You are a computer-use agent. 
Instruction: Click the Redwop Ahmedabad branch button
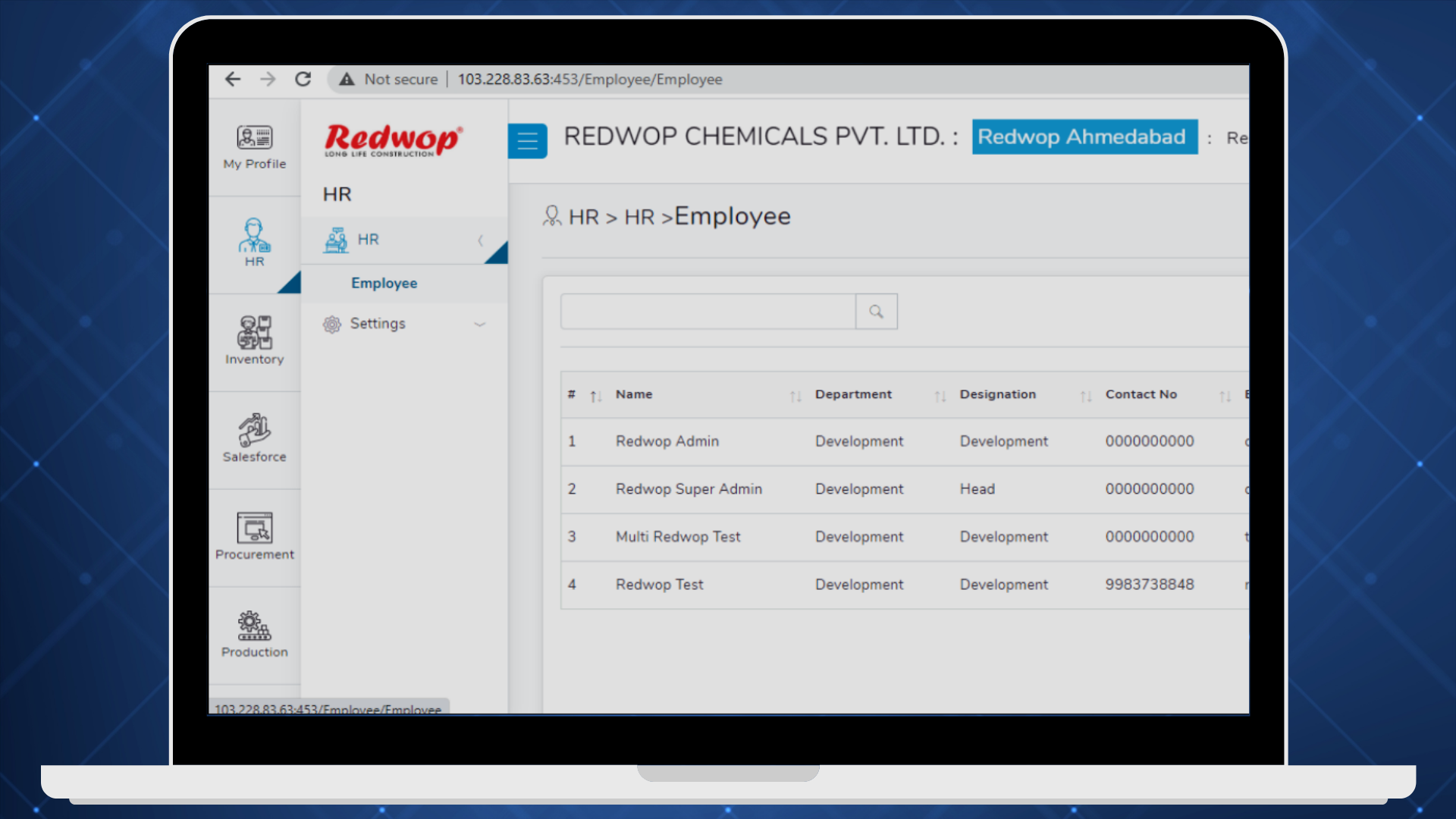pyautogui.click(x=1085, y=136)
